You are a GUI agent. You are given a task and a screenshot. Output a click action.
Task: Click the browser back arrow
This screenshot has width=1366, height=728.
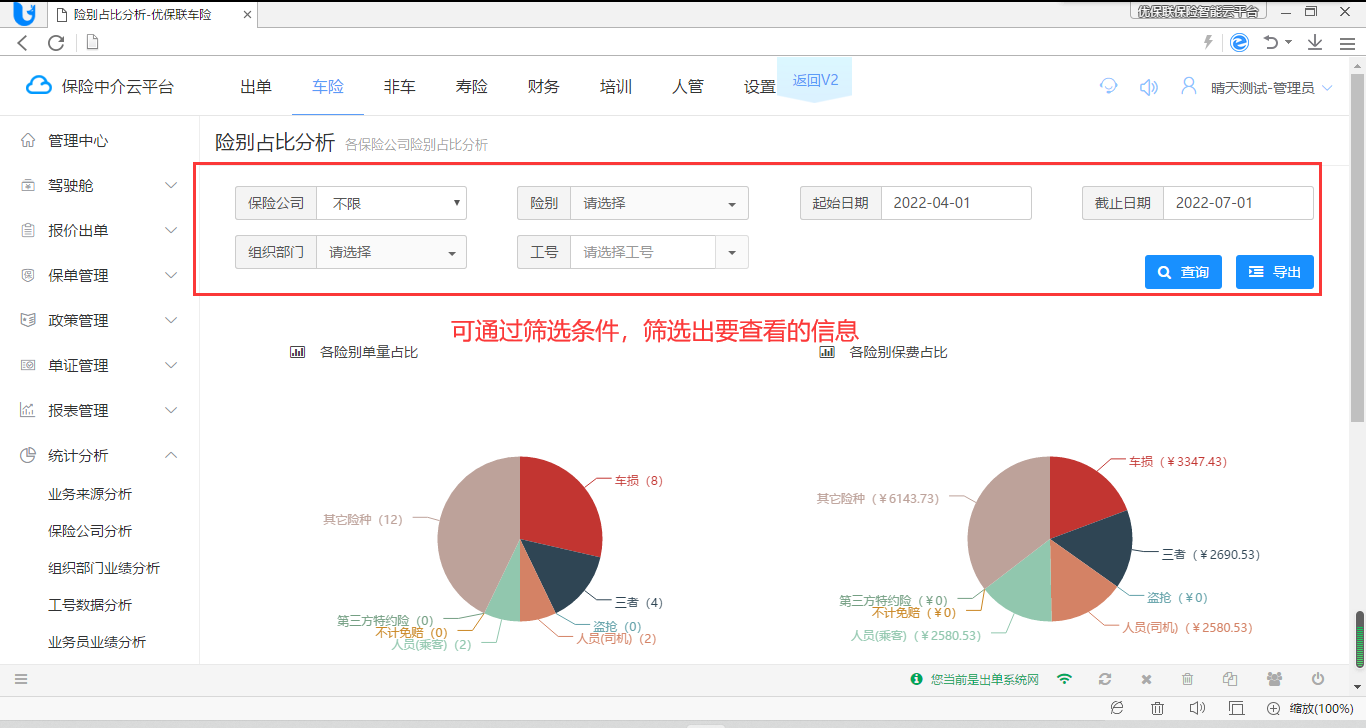pos(23,42)
